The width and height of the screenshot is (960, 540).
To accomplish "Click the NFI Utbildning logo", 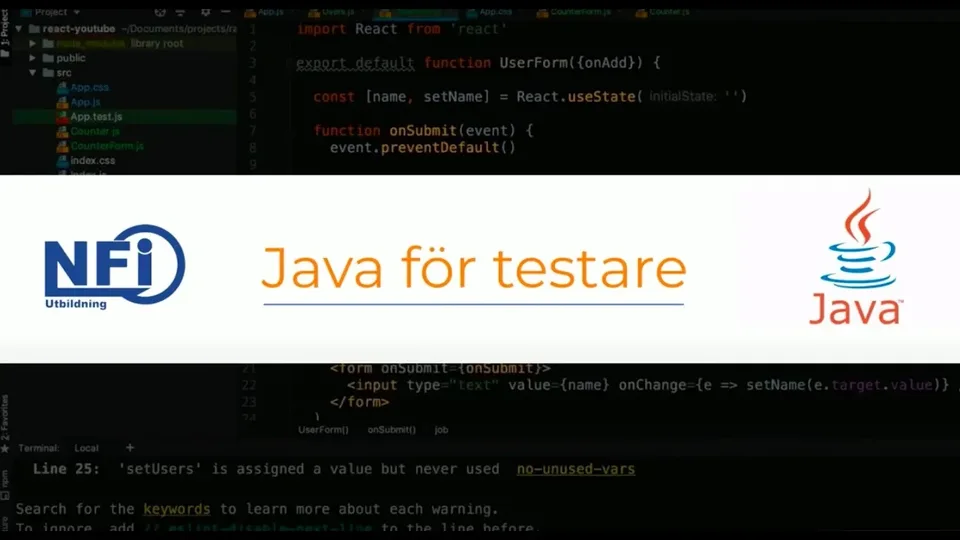I will click(x=114, y=266).
